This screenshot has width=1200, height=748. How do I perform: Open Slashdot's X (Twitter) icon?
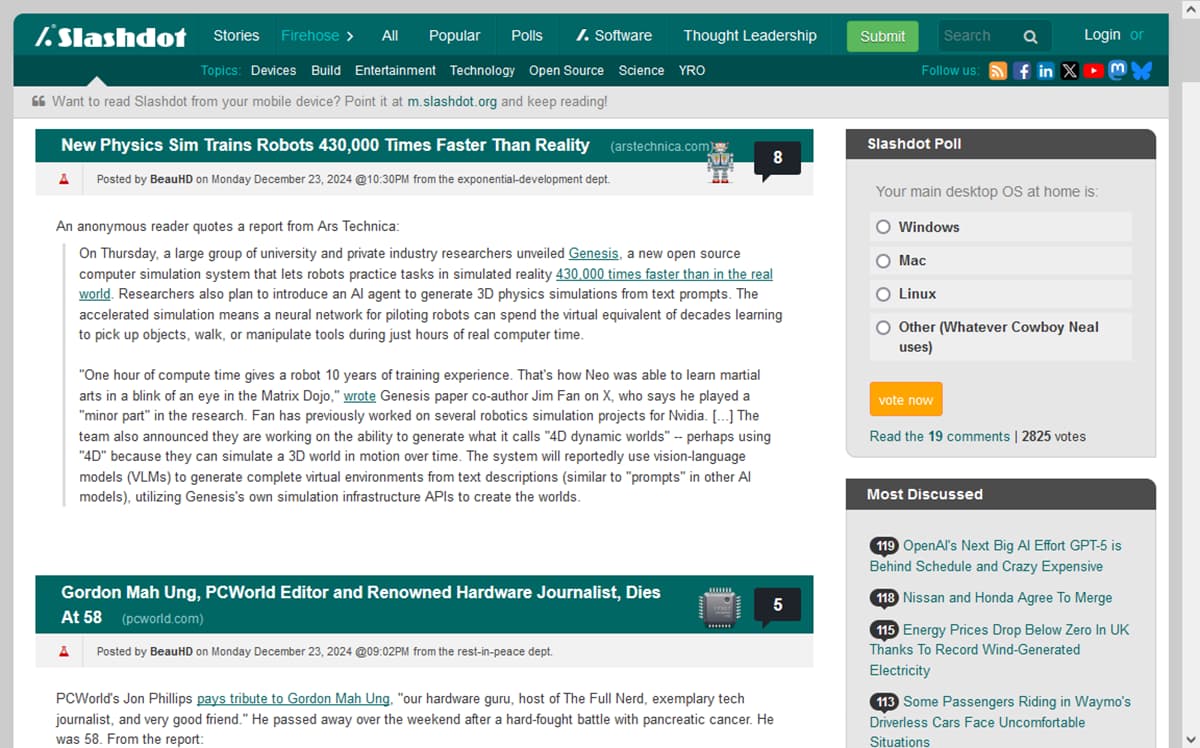pyautogui.click(x=1069, y=70)
